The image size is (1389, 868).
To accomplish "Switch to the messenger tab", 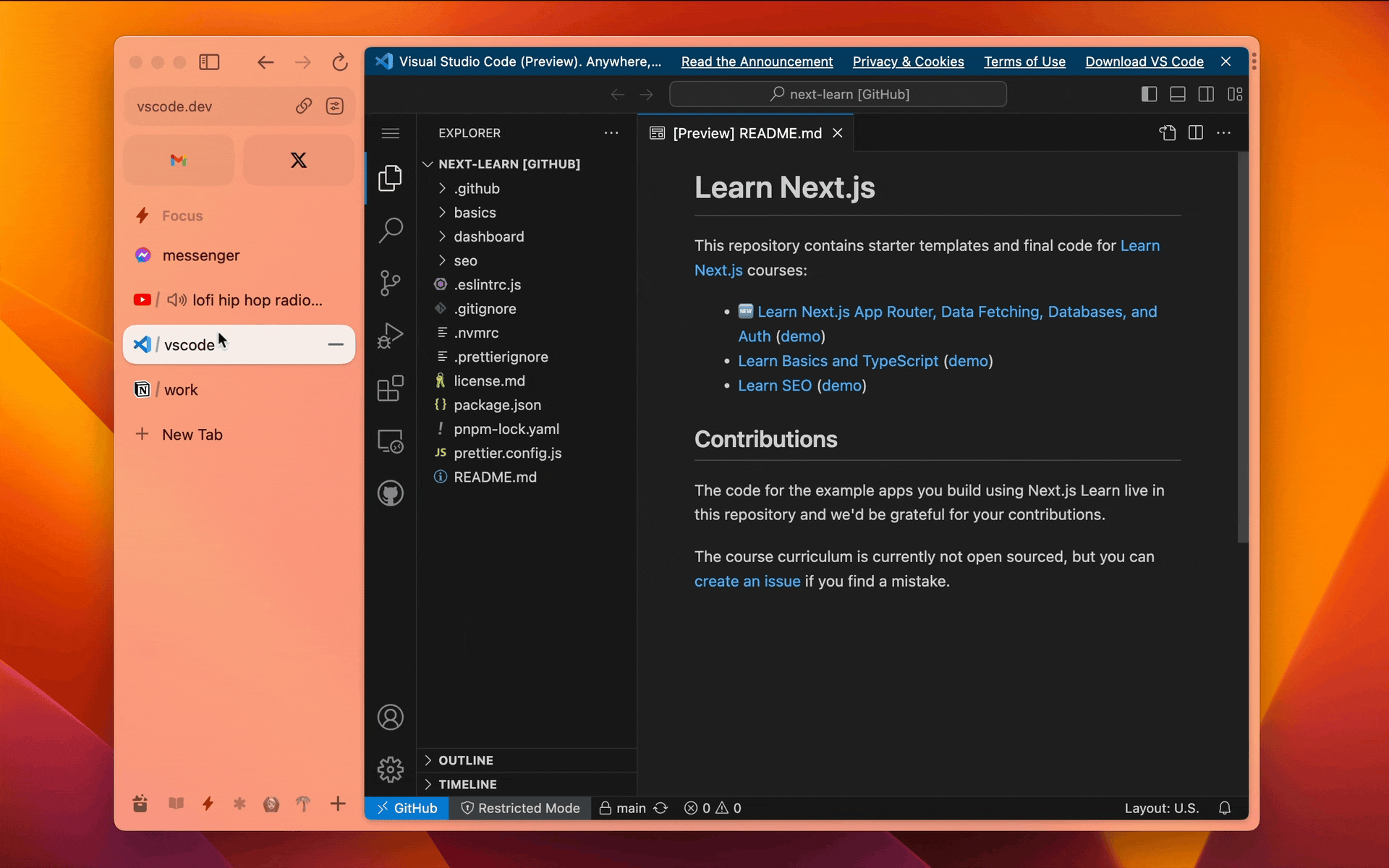I will [x=239, y=255].
